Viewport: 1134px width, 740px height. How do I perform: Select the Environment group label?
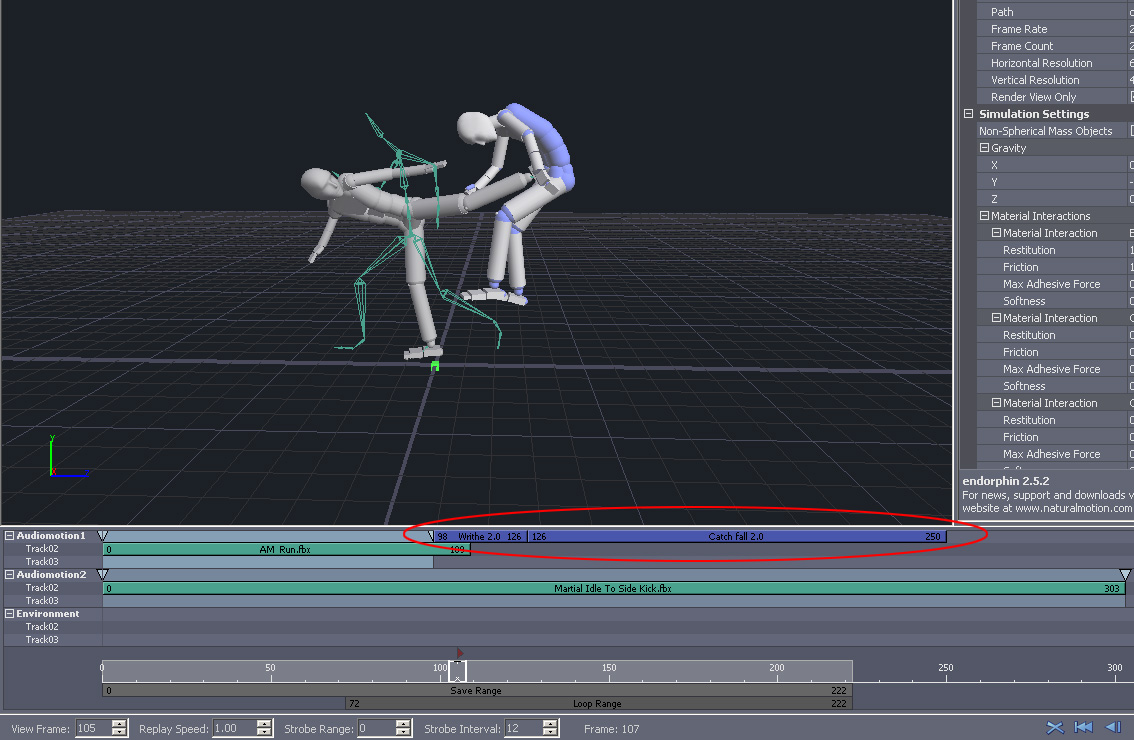coord(48,614)
